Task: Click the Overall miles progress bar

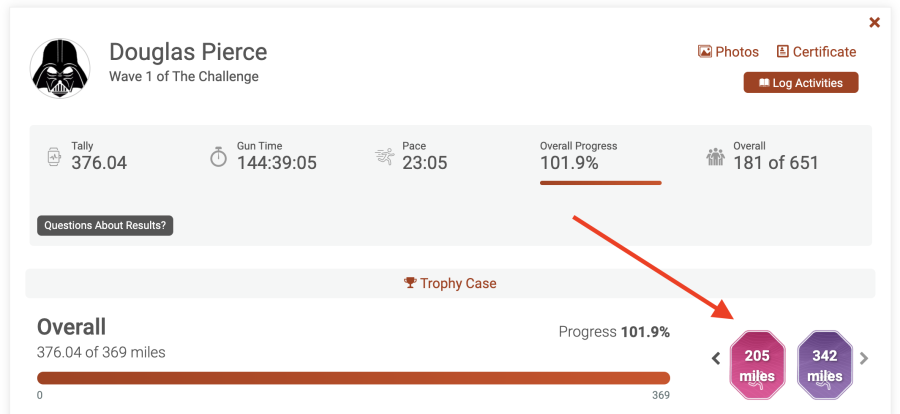Action: click(x=353, y=378)
